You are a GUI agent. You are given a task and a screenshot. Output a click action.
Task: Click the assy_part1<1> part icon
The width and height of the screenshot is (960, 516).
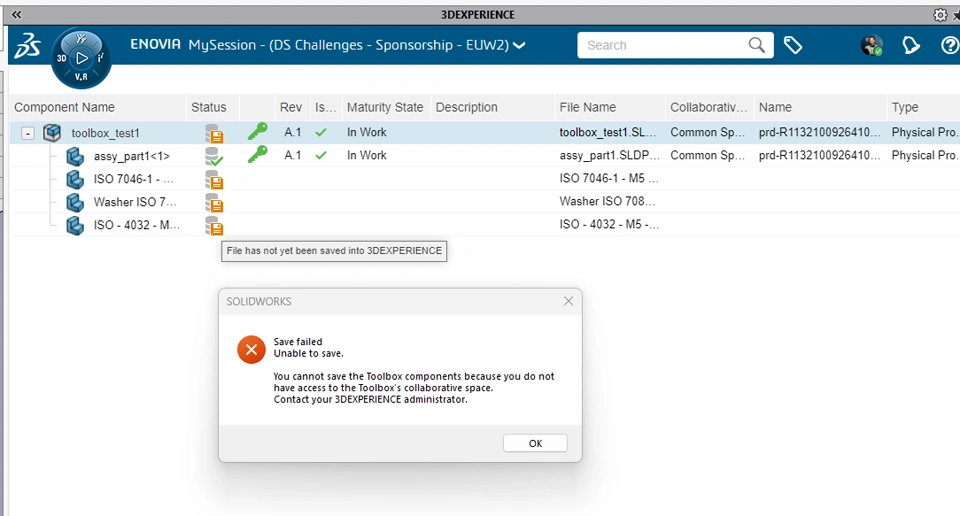click(75, 156)
